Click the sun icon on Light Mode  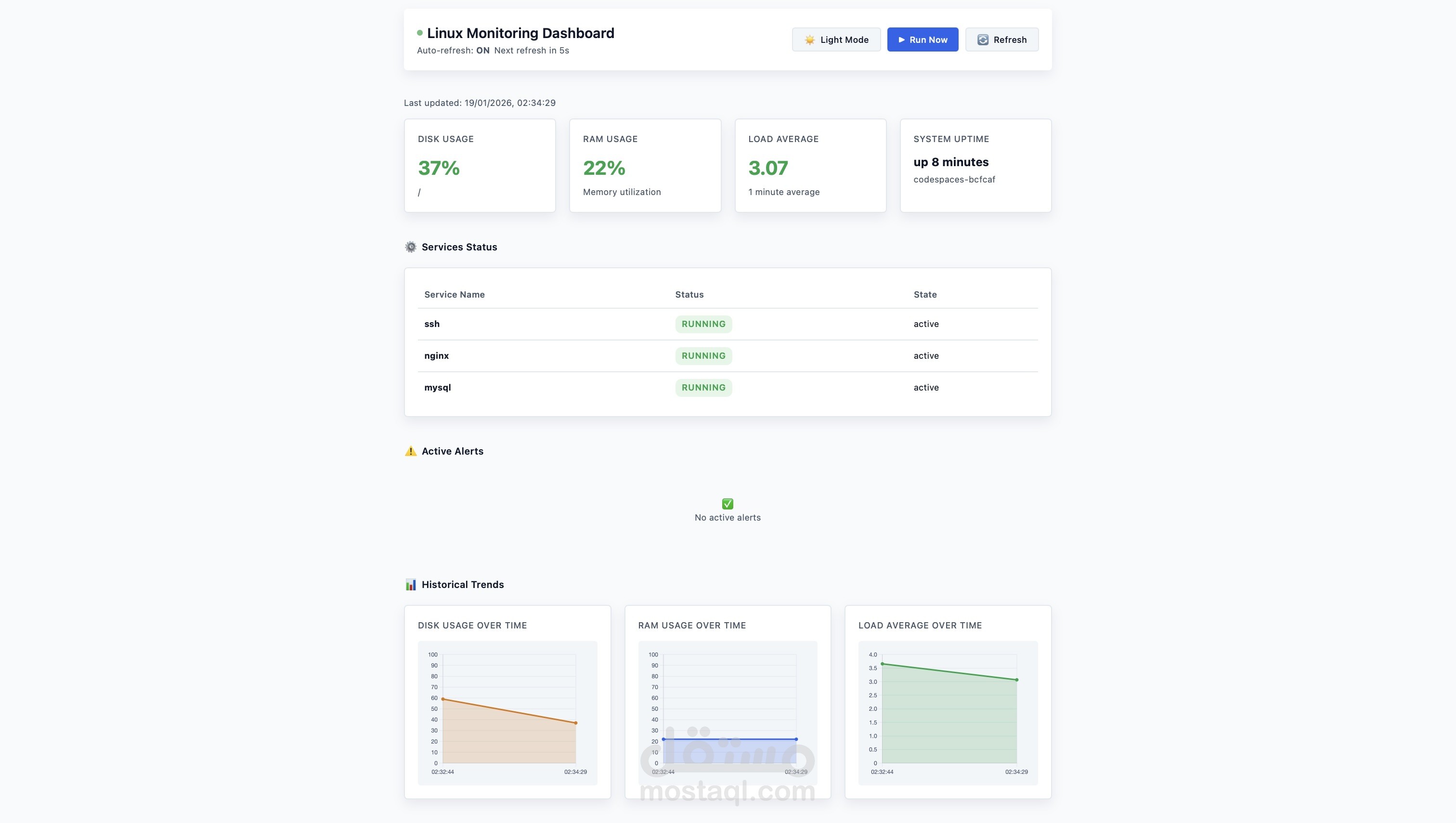[809, 39]
